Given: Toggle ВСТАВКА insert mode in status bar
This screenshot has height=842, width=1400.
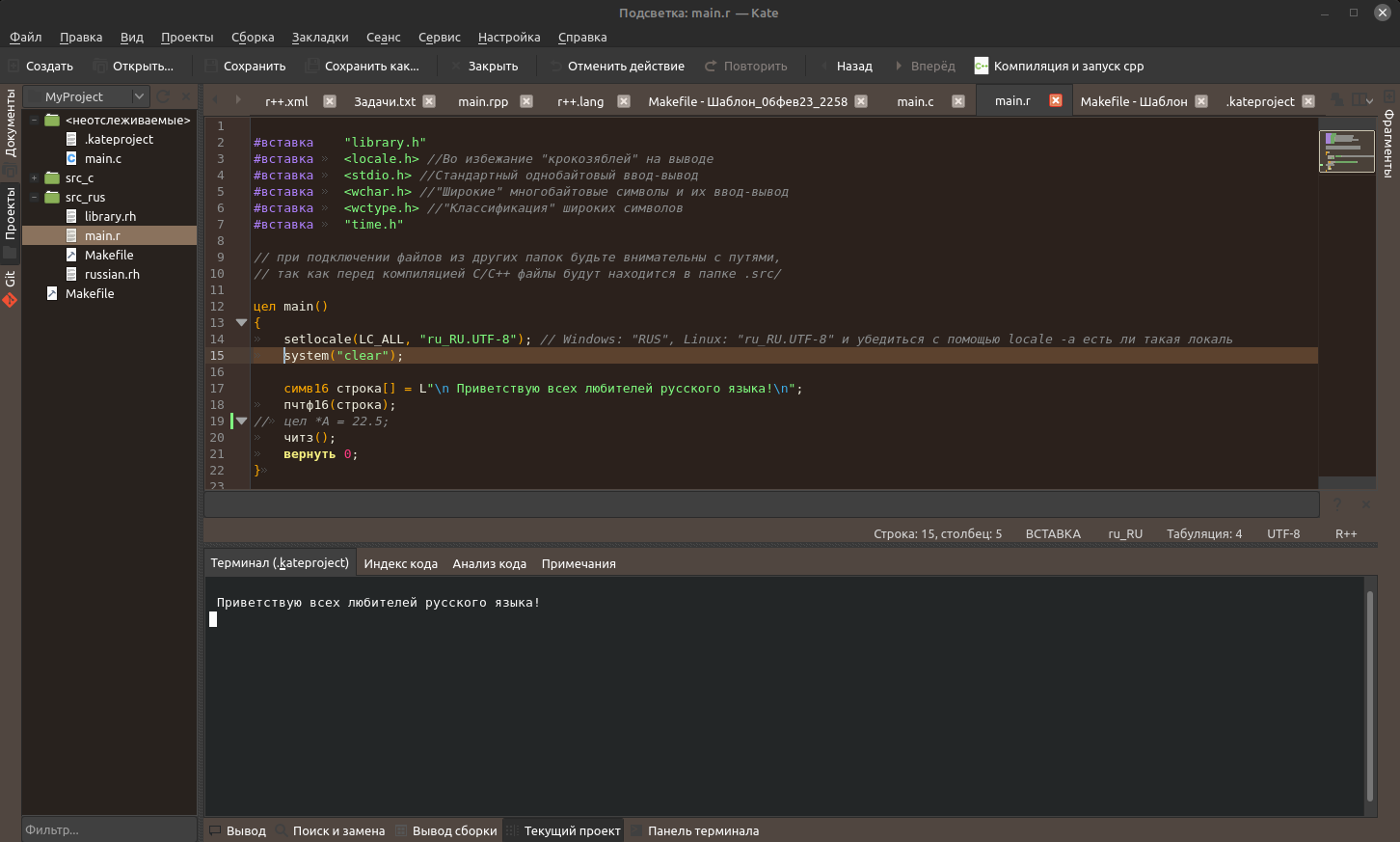Looking at the screenshot, I should click(x=1053, y=533).
